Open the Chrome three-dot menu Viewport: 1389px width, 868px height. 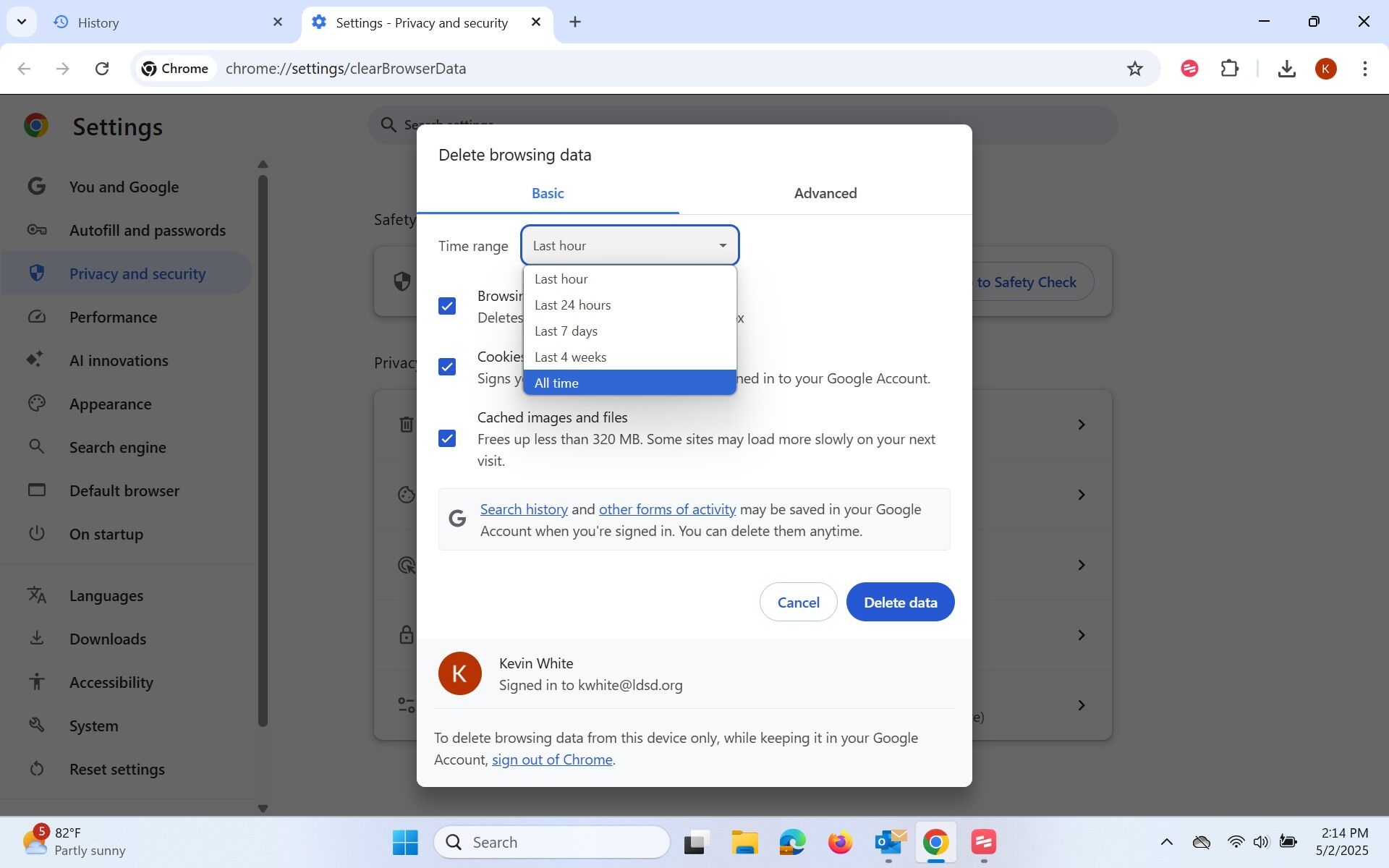[1364, 69]
